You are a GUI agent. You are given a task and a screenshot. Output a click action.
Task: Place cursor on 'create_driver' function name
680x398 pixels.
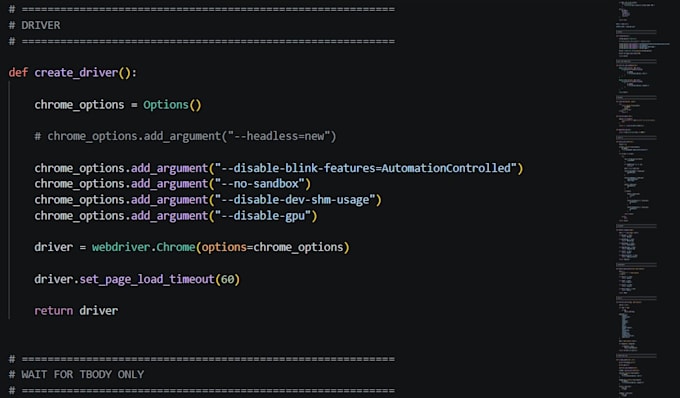(x=76, y=73)
